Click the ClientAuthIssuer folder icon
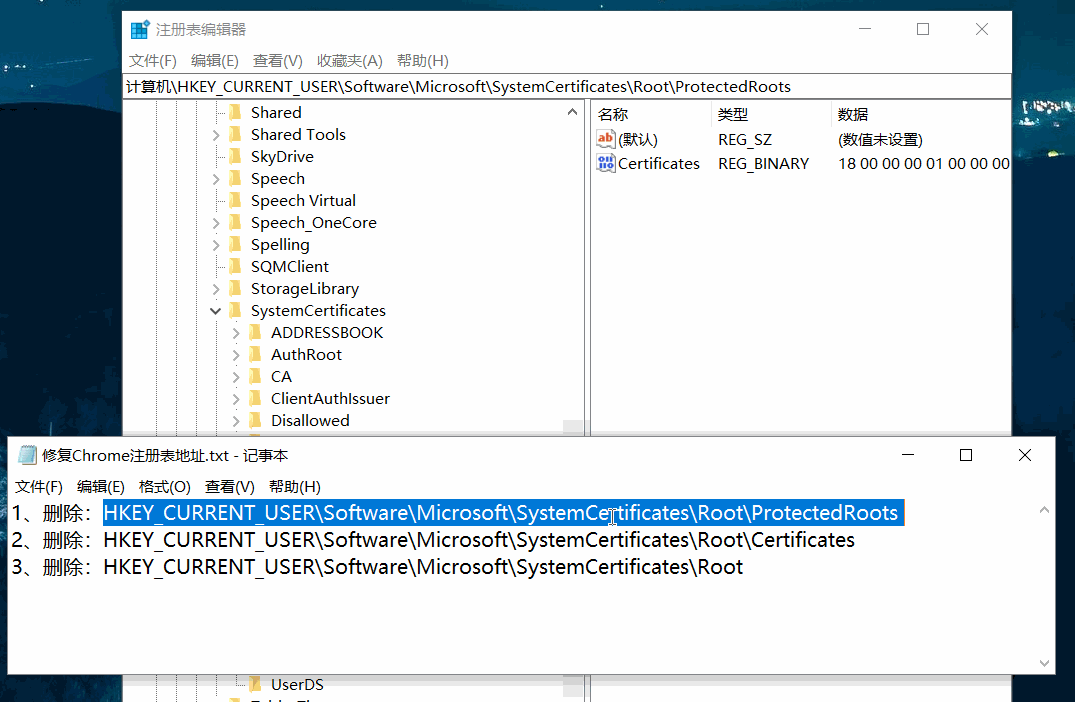 [256, 398]
